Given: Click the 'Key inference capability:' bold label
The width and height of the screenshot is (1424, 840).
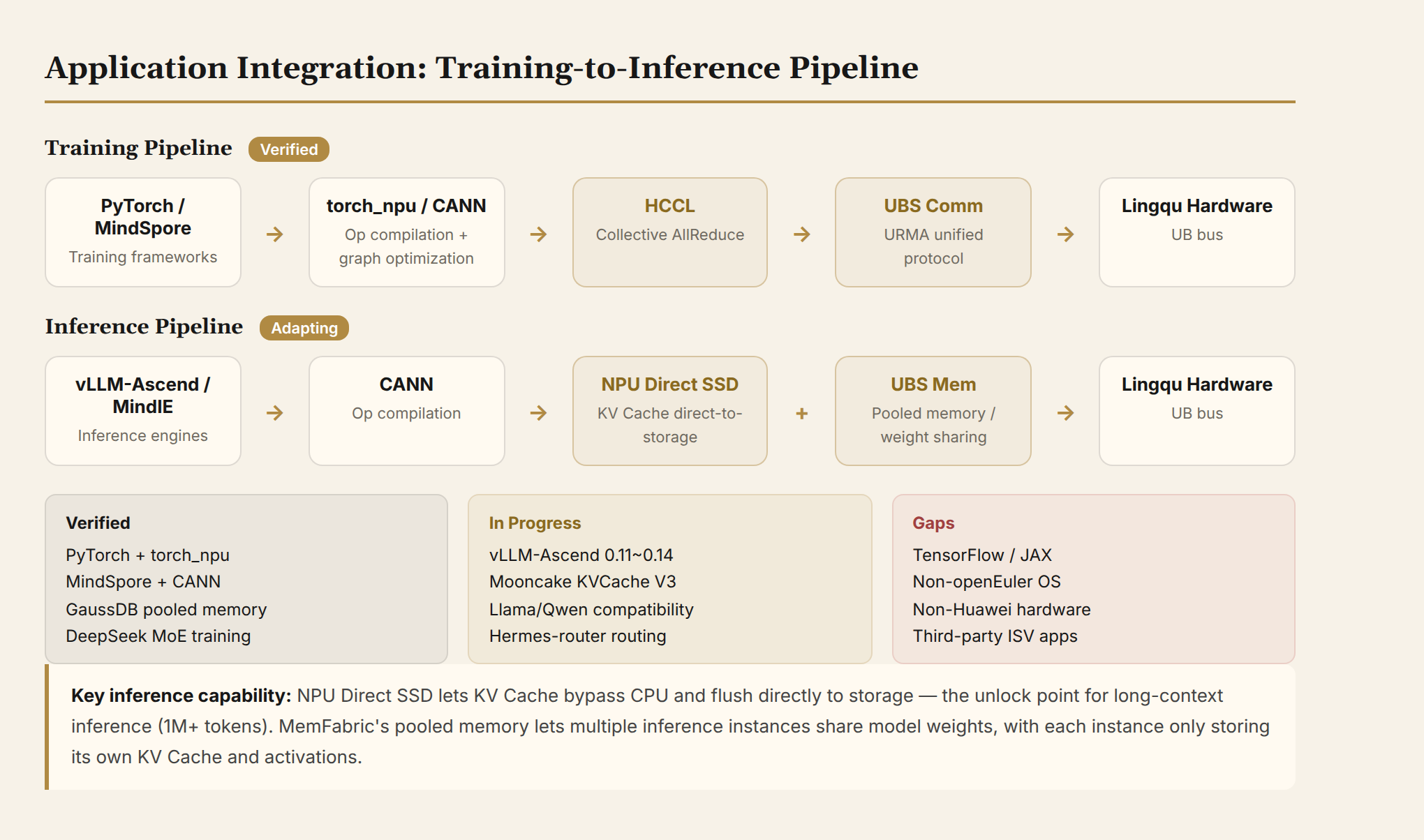Looking at the screenshot, I should [x=181, y=696].
